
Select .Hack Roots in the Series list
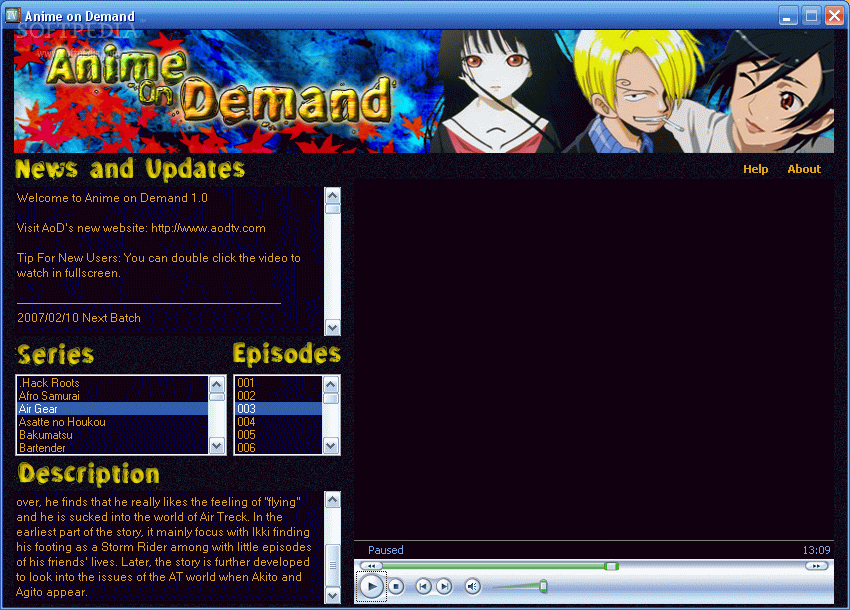[x=113, y=383]
